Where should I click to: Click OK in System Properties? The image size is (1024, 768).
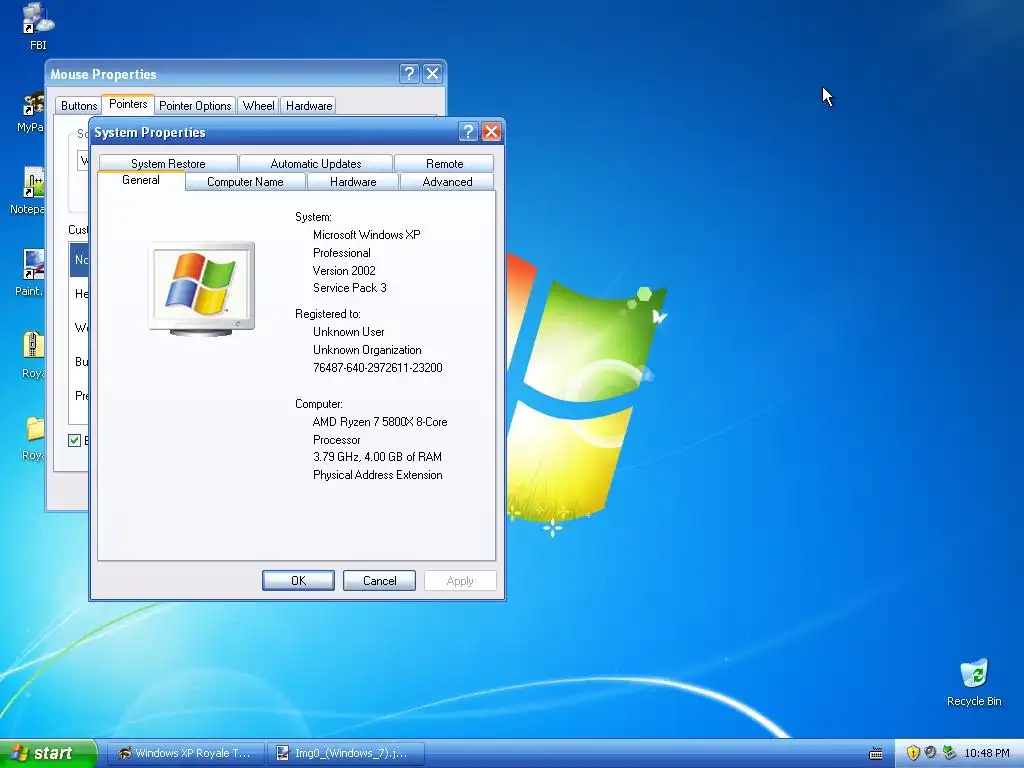point(298,581)
